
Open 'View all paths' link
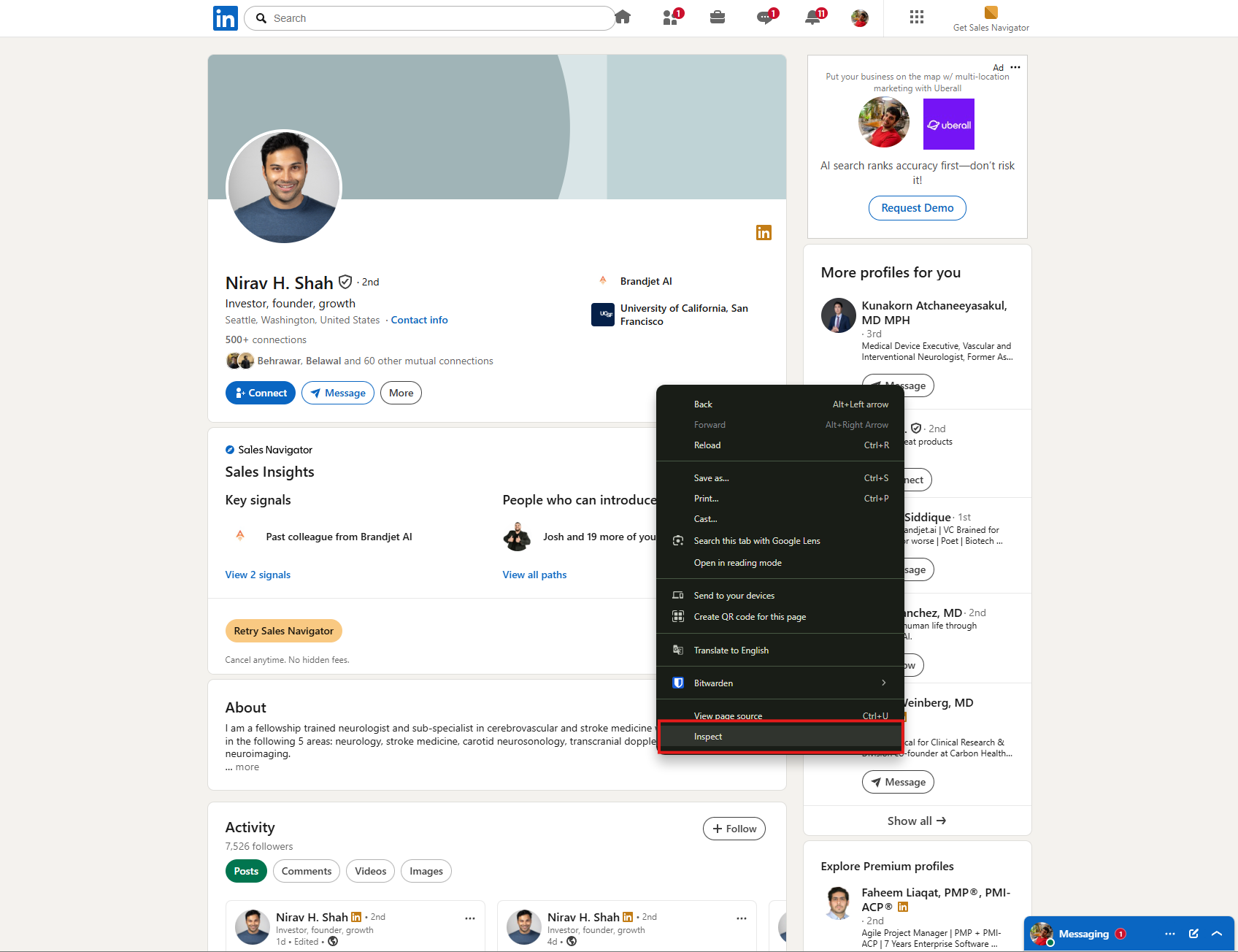534,575
